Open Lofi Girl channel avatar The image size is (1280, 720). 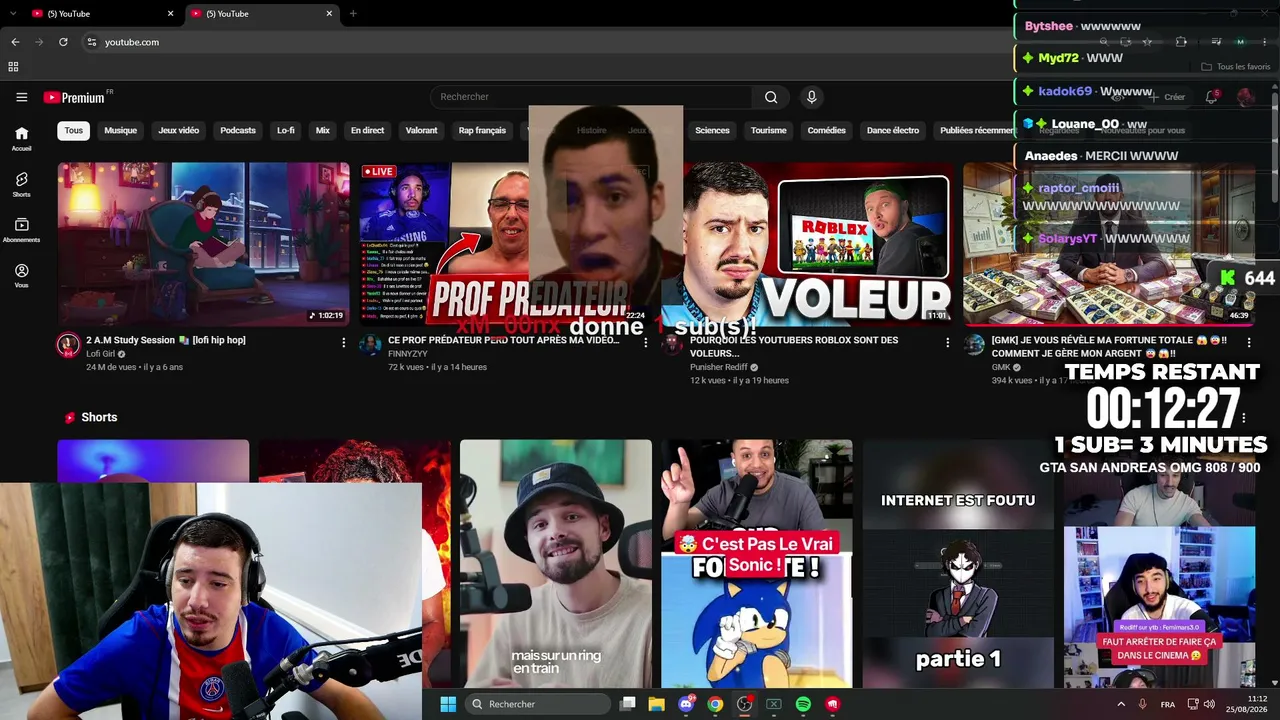click(68, 345)
